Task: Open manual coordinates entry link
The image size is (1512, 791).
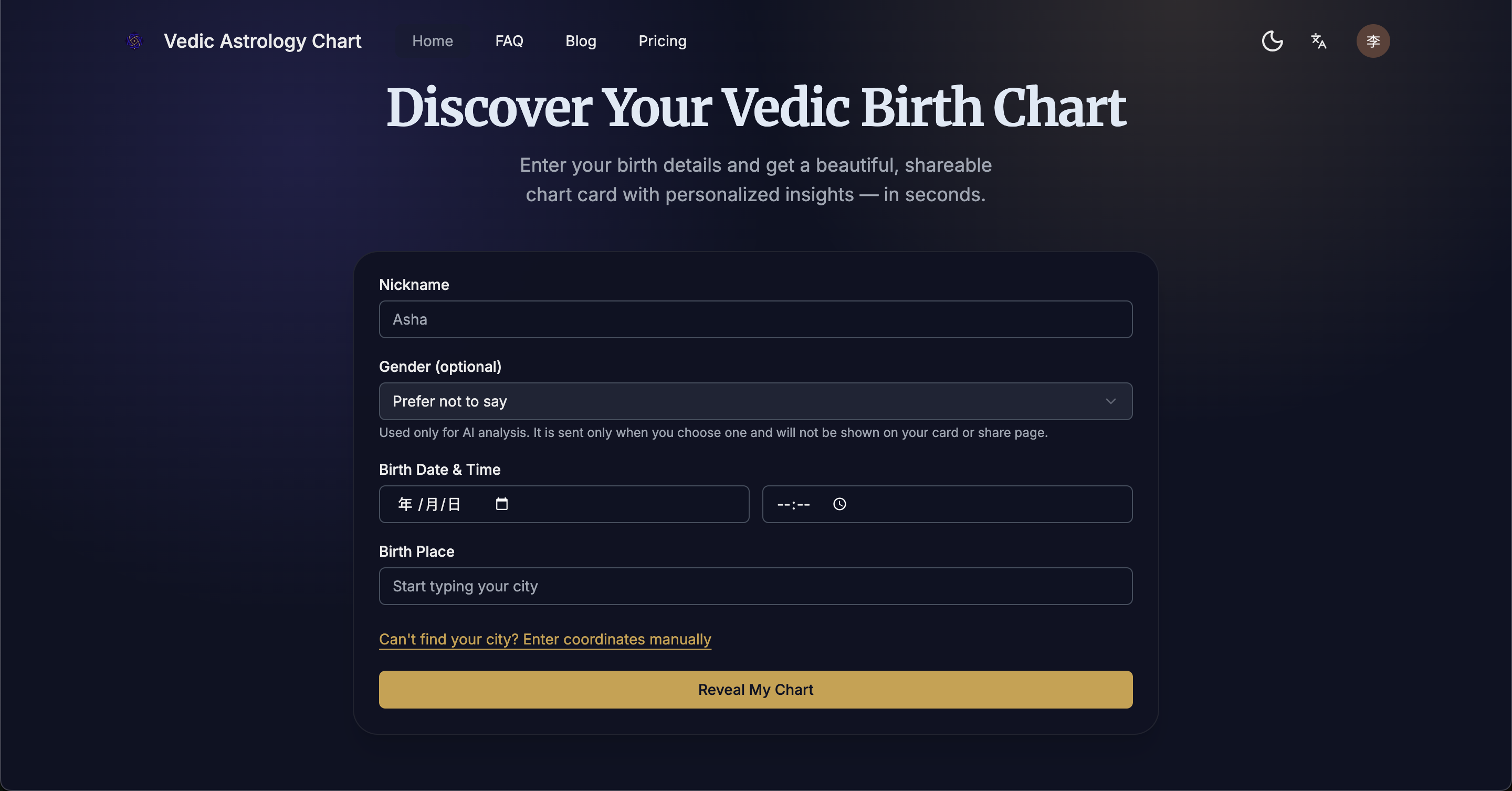Action: pos(545,640)
